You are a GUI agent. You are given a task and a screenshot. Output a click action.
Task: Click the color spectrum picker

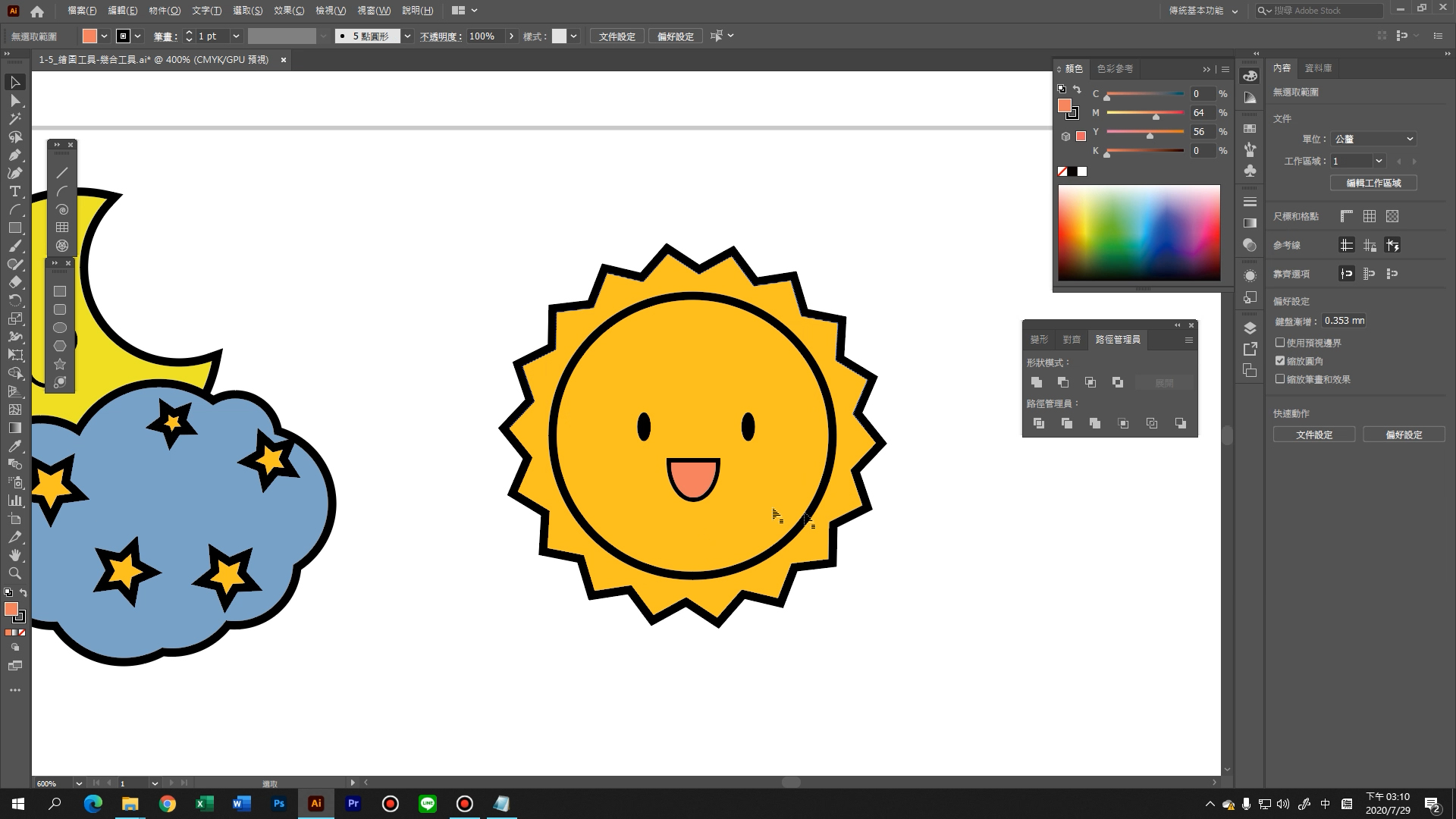click(1138, 233)
